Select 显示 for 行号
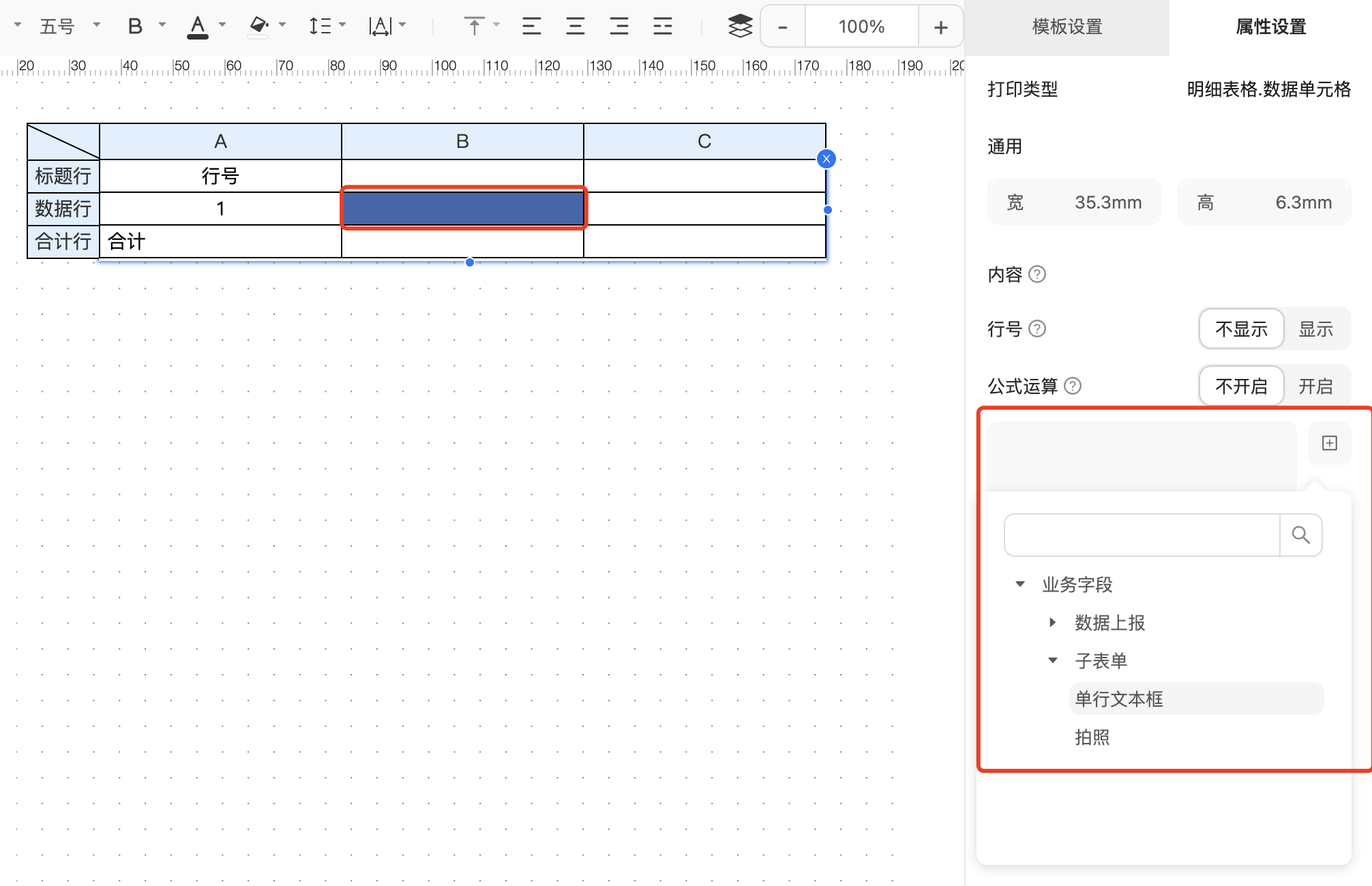The width and height of the screenshot is (1372, 886). point(1316,329)
